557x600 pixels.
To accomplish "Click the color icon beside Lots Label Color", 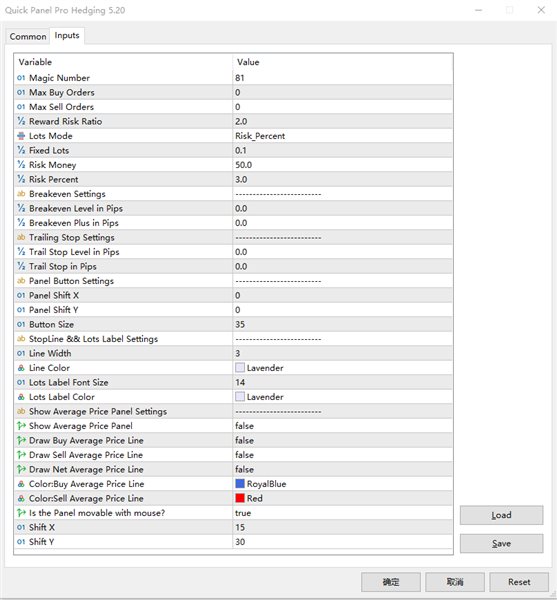I will click(x=21, y=397).
